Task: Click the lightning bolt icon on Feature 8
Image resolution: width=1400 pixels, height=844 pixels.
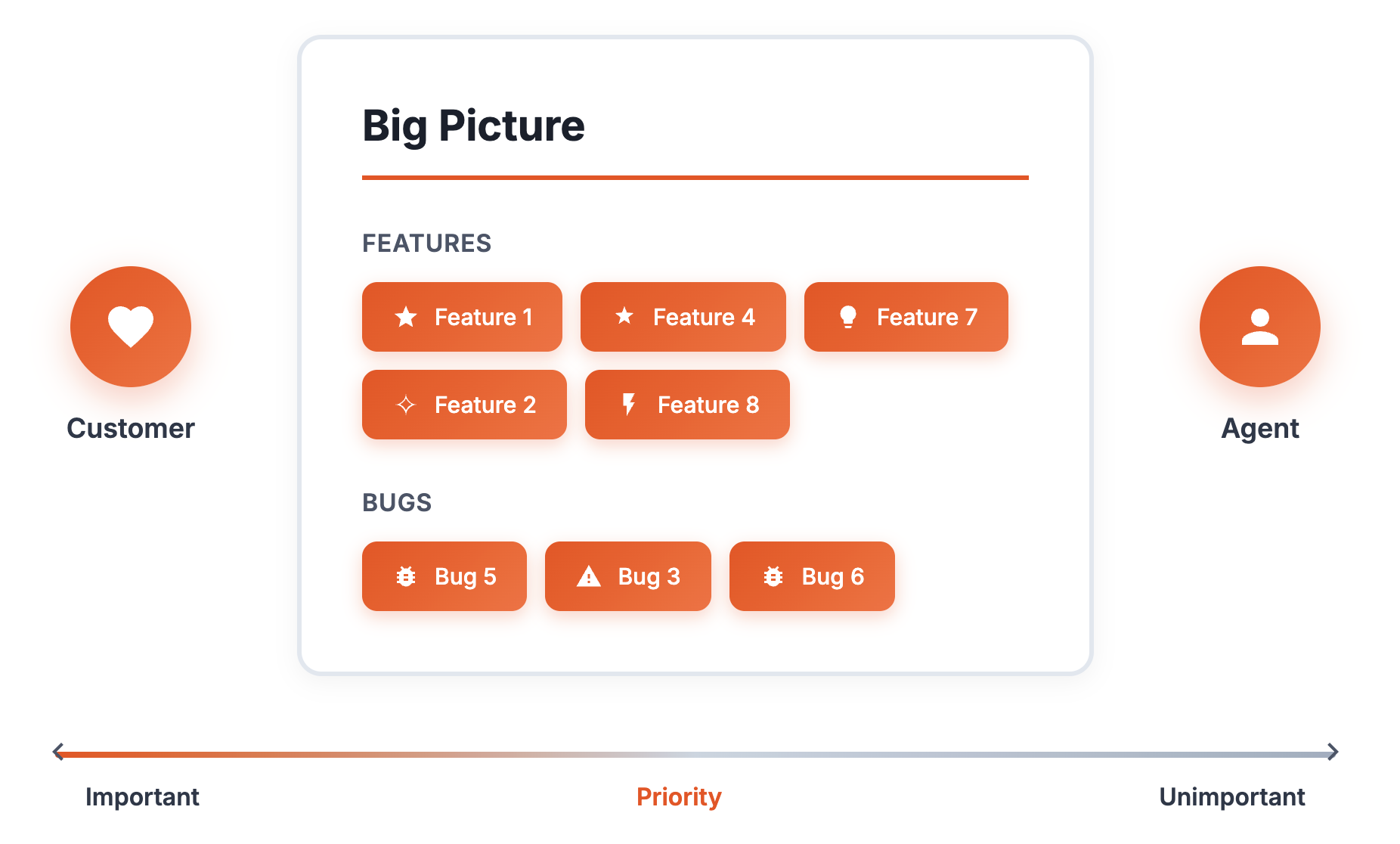Action: (628, 405)
